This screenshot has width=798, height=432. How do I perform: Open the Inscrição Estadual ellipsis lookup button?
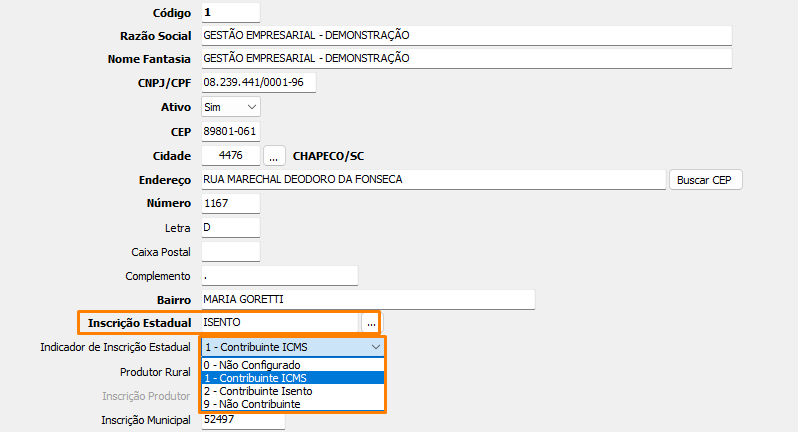click(371, 323)
